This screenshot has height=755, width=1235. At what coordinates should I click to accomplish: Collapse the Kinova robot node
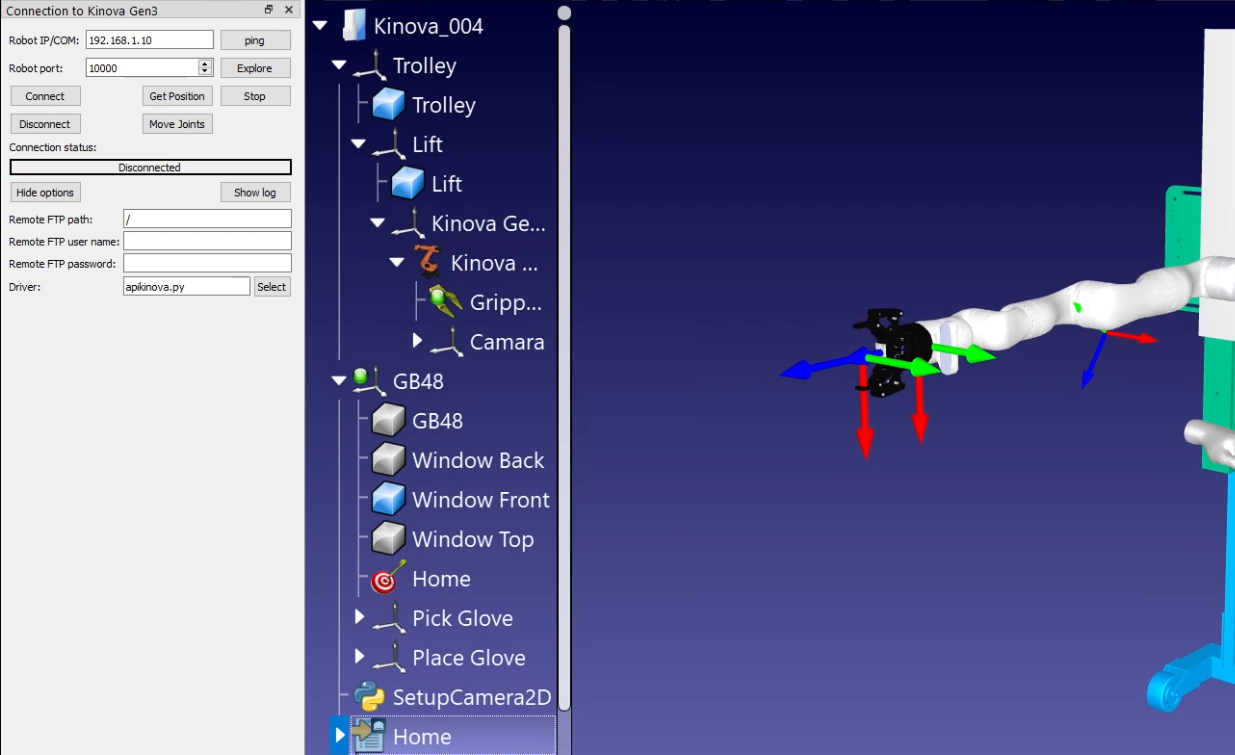(397, 263)
